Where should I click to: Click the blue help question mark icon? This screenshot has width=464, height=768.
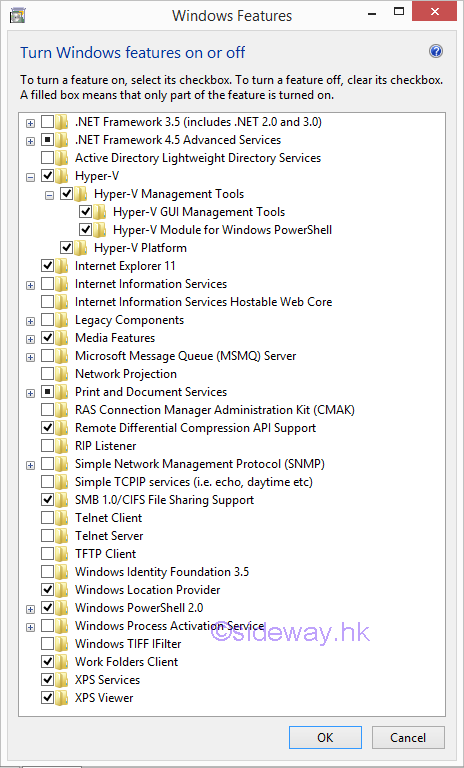436,51
